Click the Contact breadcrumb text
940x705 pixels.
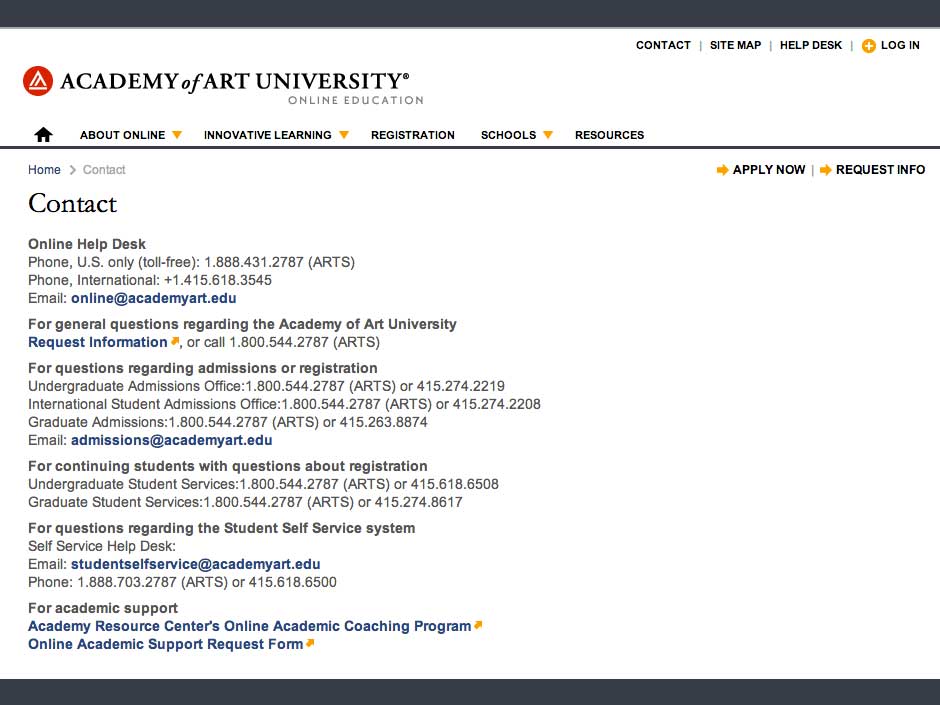click(104, 170)
